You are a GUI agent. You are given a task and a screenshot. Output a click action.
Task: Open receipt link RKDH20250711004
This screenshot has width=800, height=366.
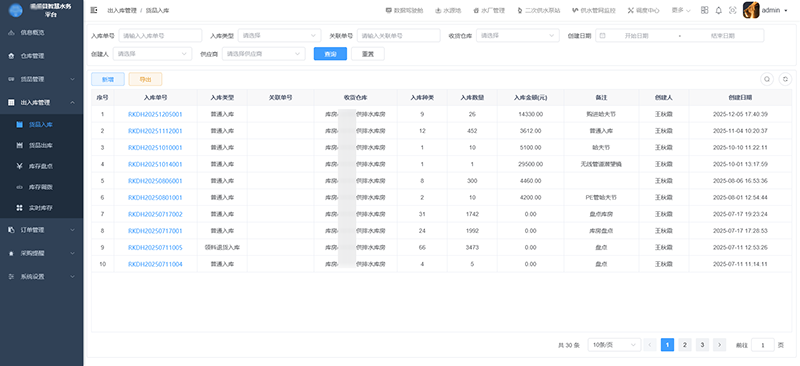pos(155,264)
